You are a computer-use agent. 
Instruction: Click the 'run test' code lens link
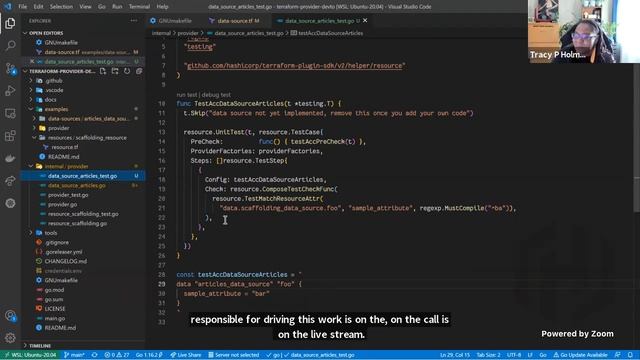(x=187, y=95)
